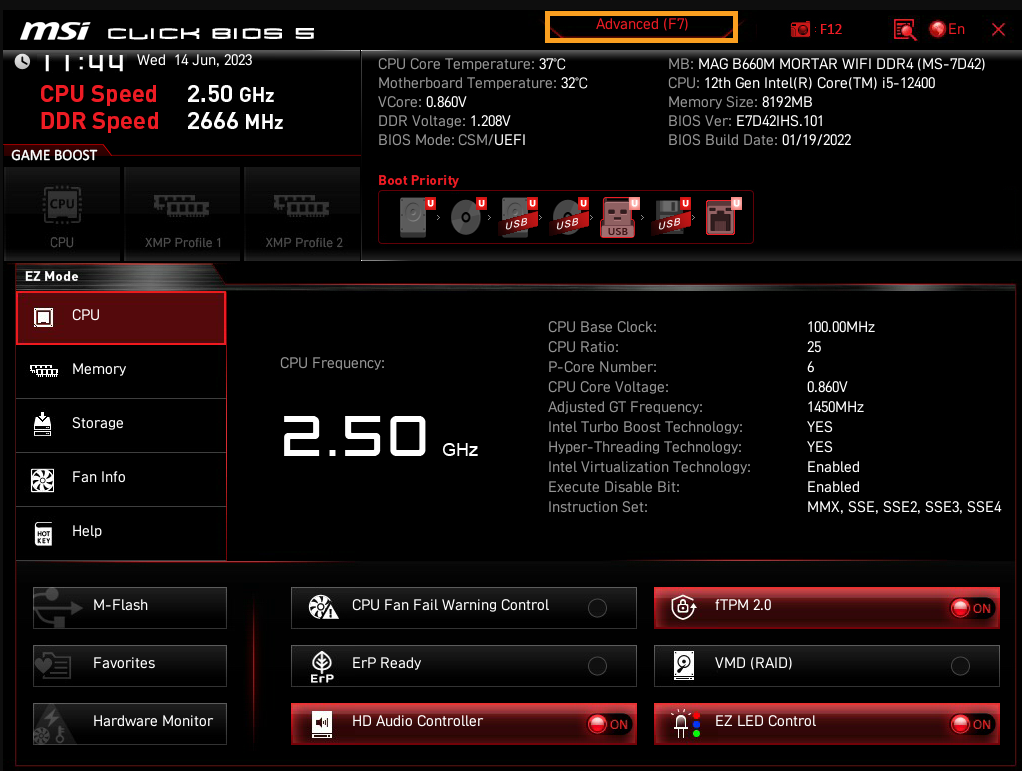This screenshot has width=1022, height=771.
Task: Open the BIOS search magnifier icon
Action: pos(905,30)
